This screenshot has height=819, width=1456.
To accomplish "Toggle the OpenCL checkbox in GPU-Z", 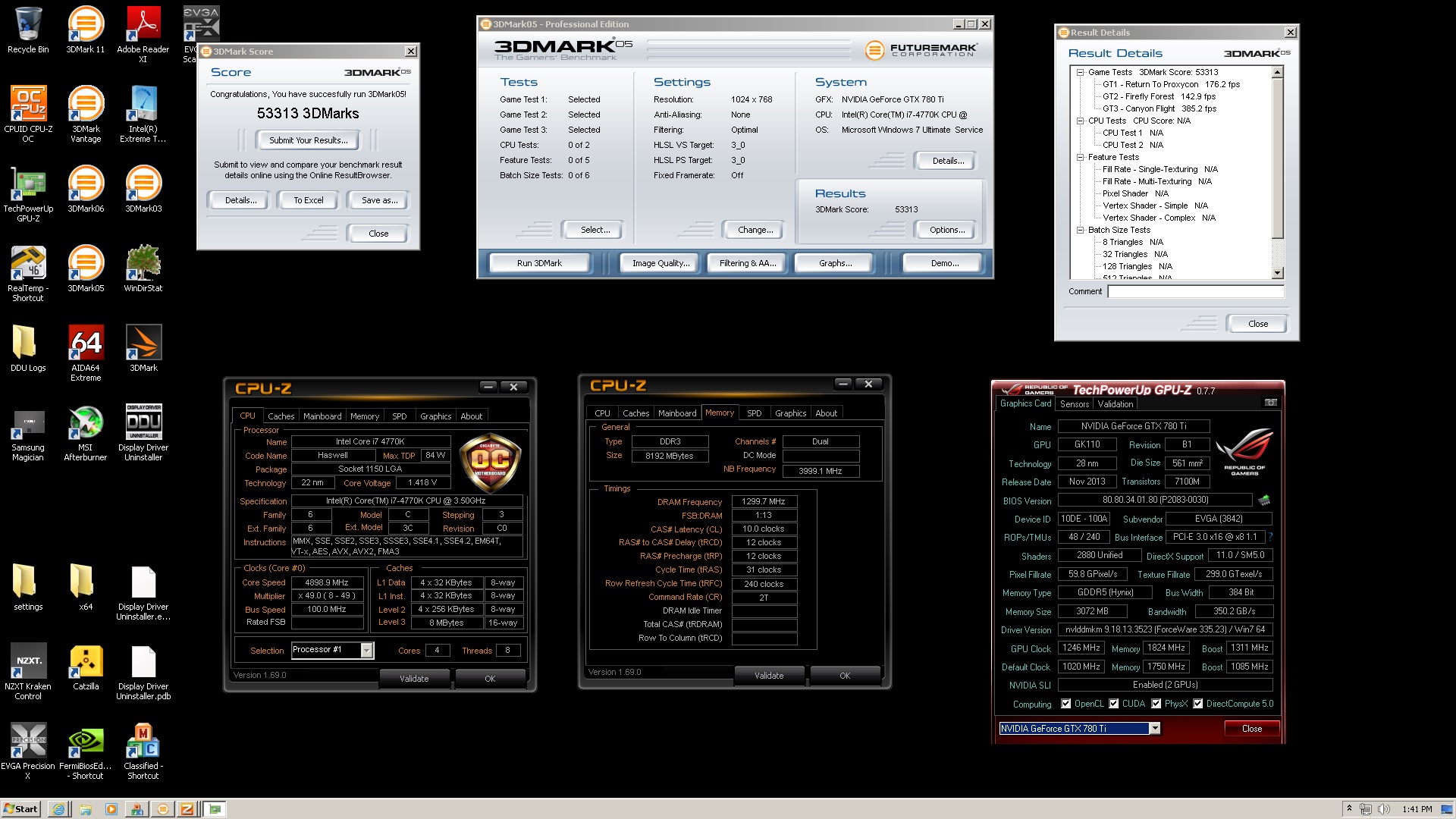I will pos(1065,704).
